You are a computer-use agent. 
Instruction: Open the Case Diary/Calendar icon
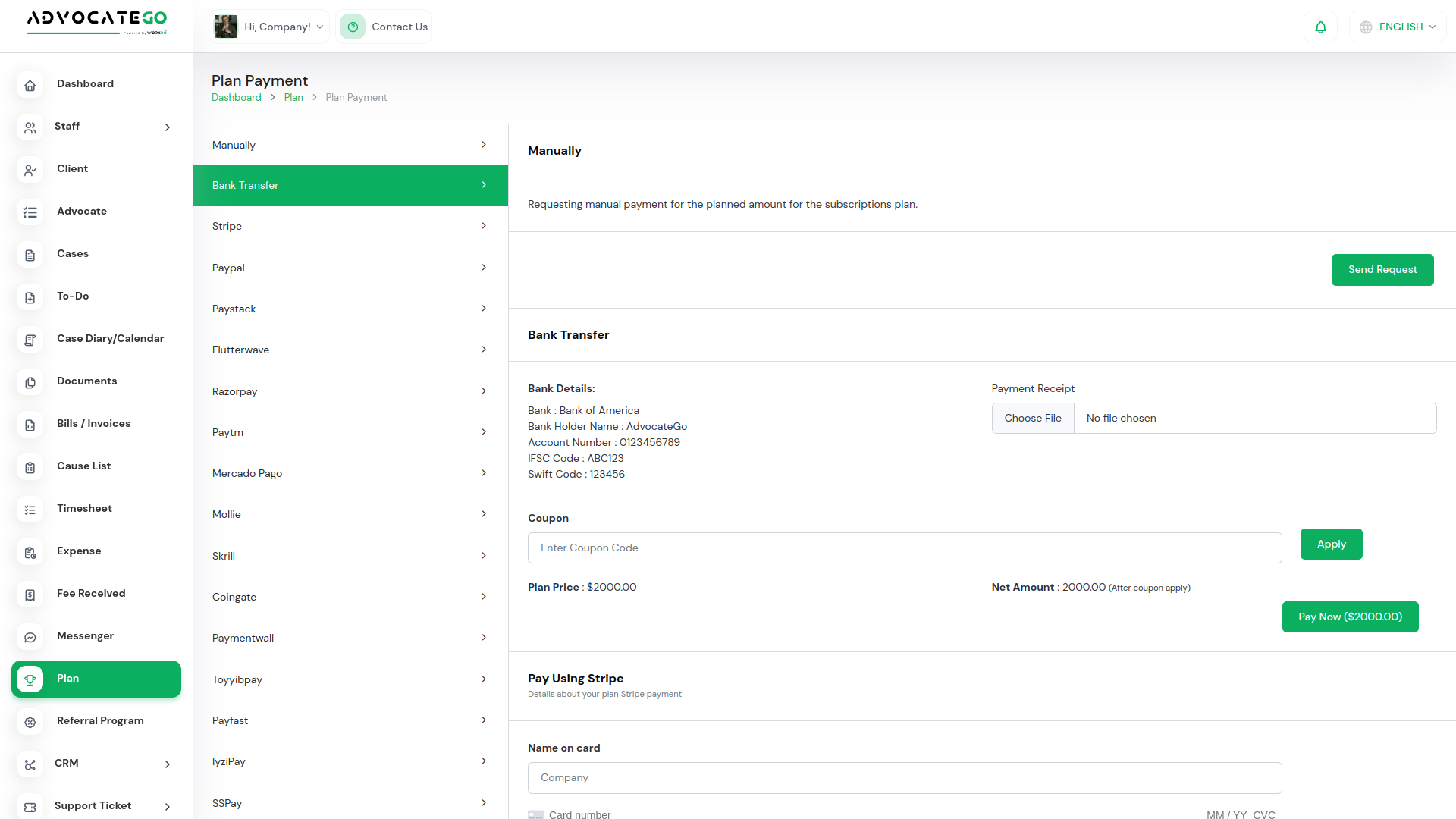[30, 340]
